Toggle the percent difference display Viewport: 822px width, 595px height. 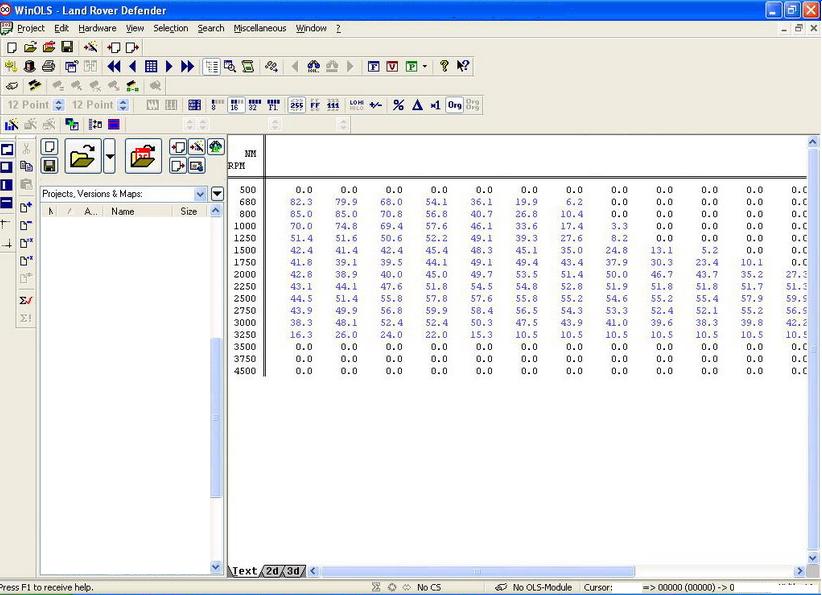(x=398, y=105)
